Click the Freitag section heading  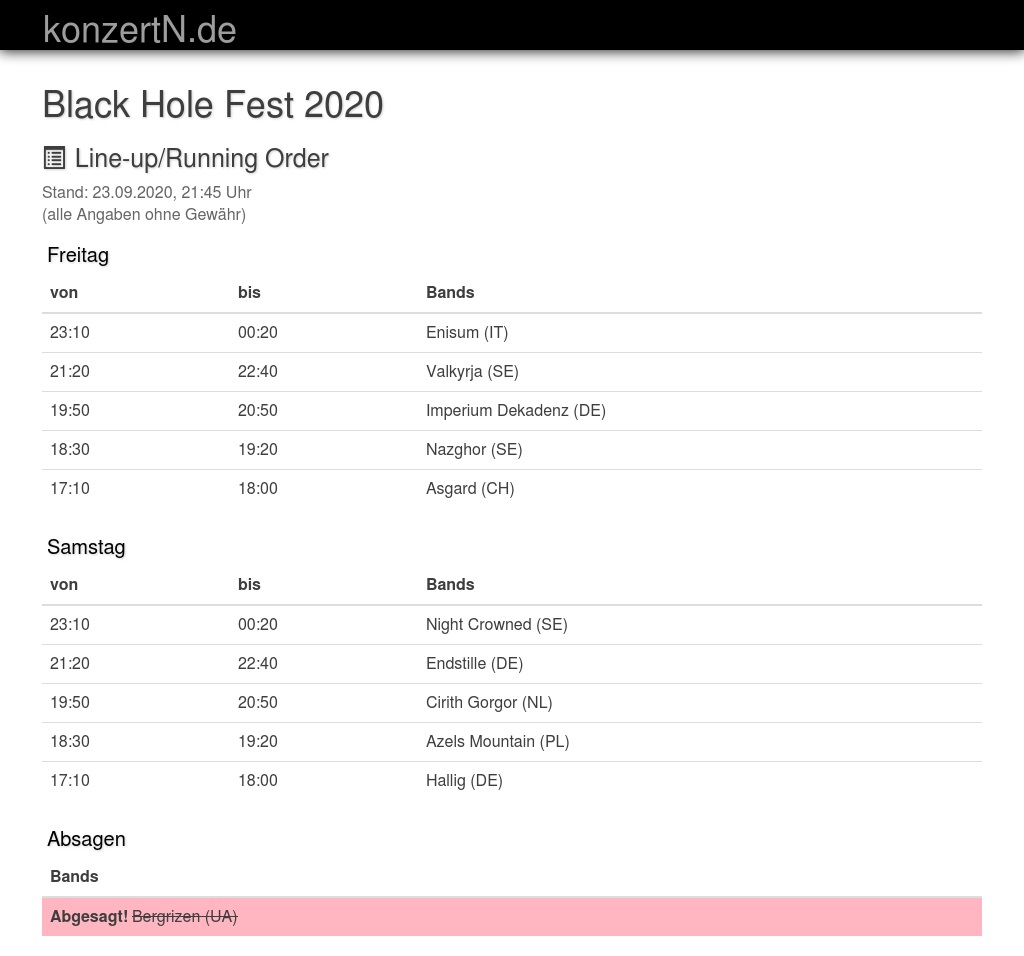(x=78, y=255)
